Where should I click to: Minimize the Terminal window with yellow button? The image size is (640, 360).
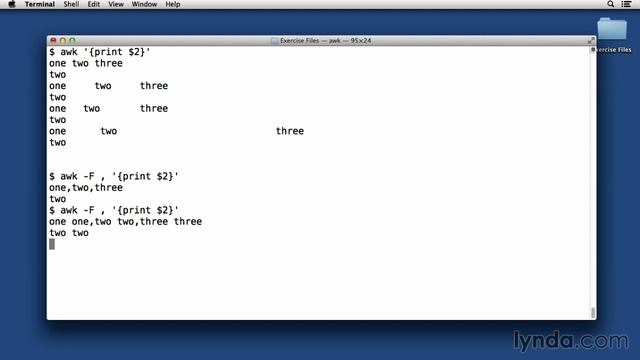(x=62, y=40)
